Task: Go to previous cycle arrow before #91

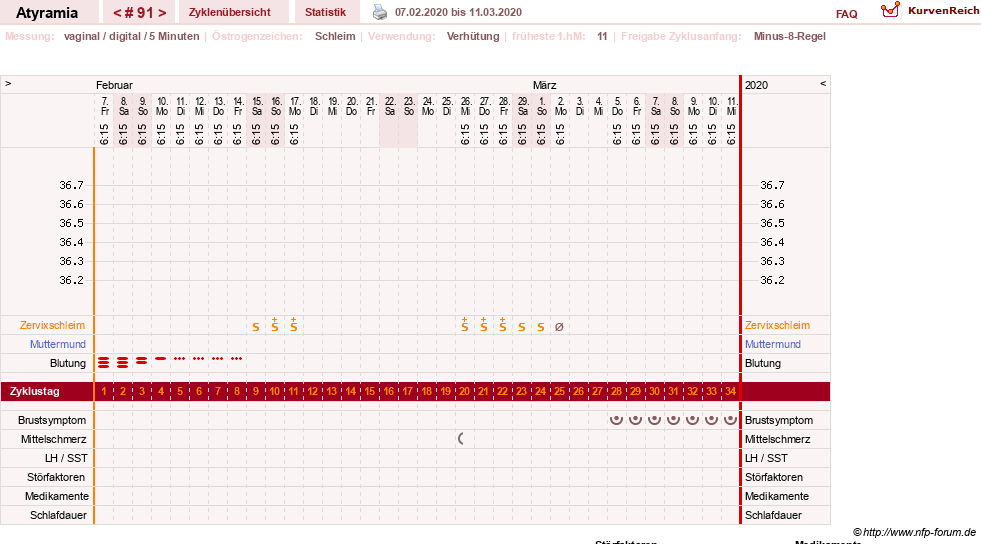Action: (x=117, y=13)
